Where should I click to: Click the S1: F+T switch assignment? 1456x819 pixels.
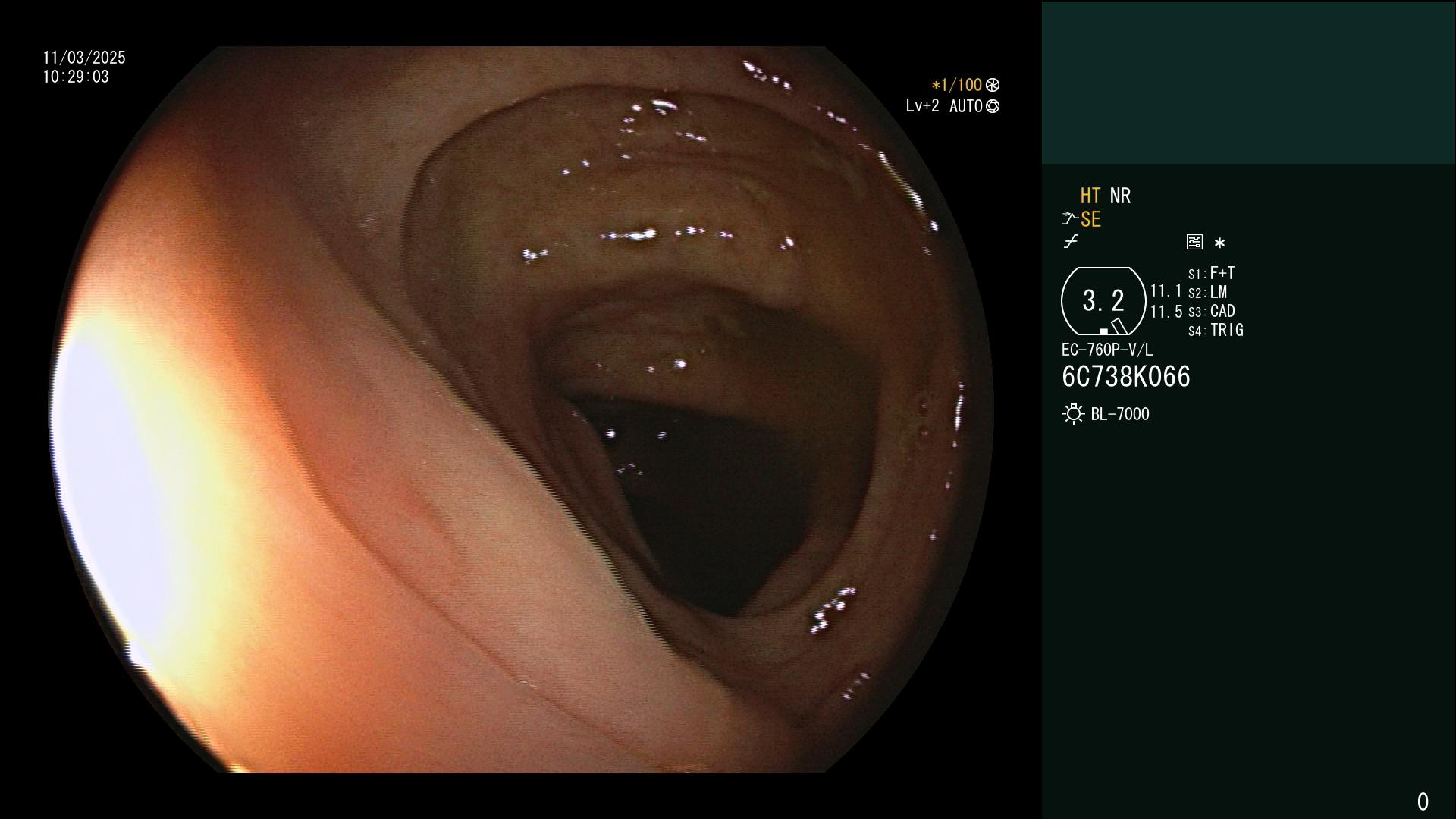coord(1211,273)
